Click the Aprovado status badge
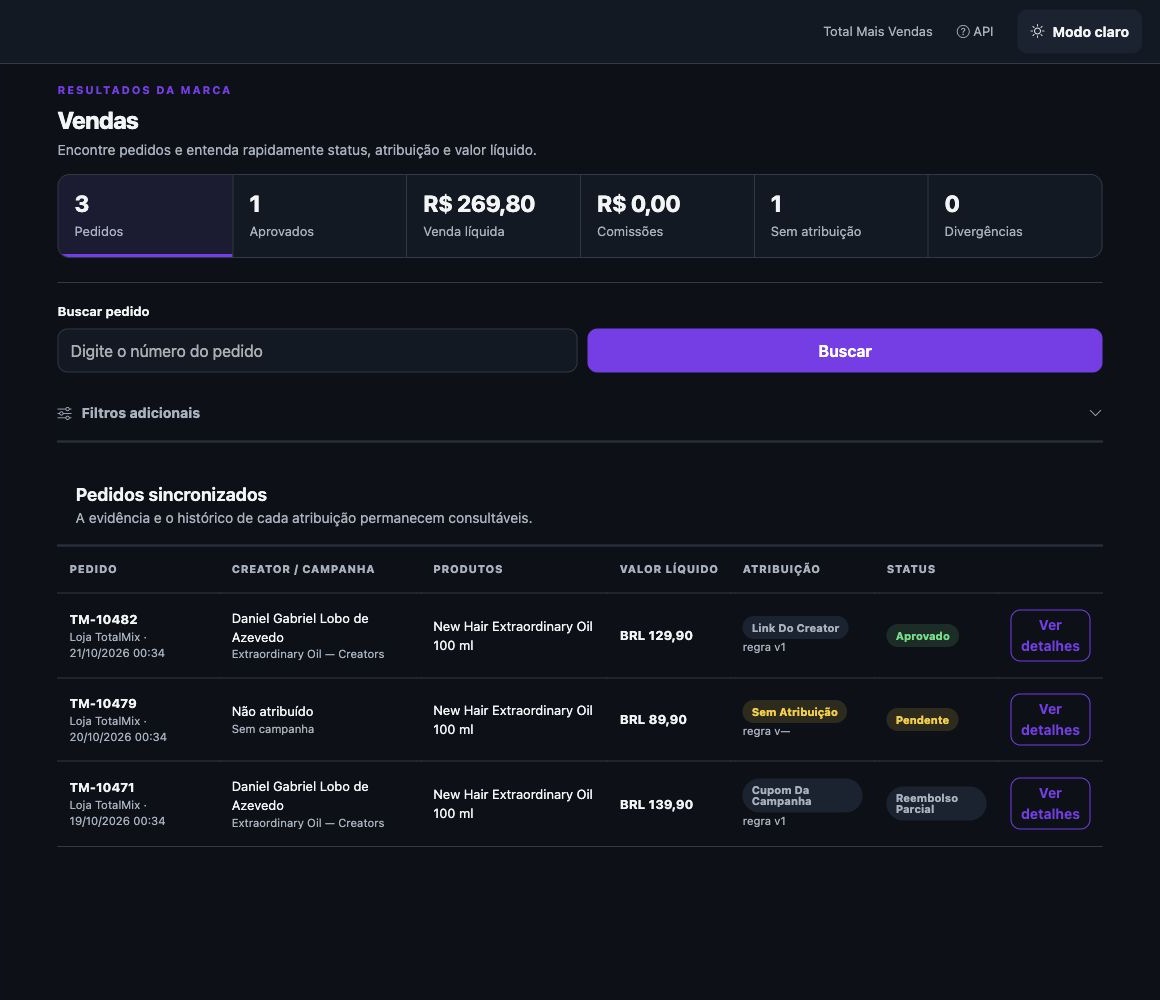This screenshot has width=1160, height=1000. [923, 635]
